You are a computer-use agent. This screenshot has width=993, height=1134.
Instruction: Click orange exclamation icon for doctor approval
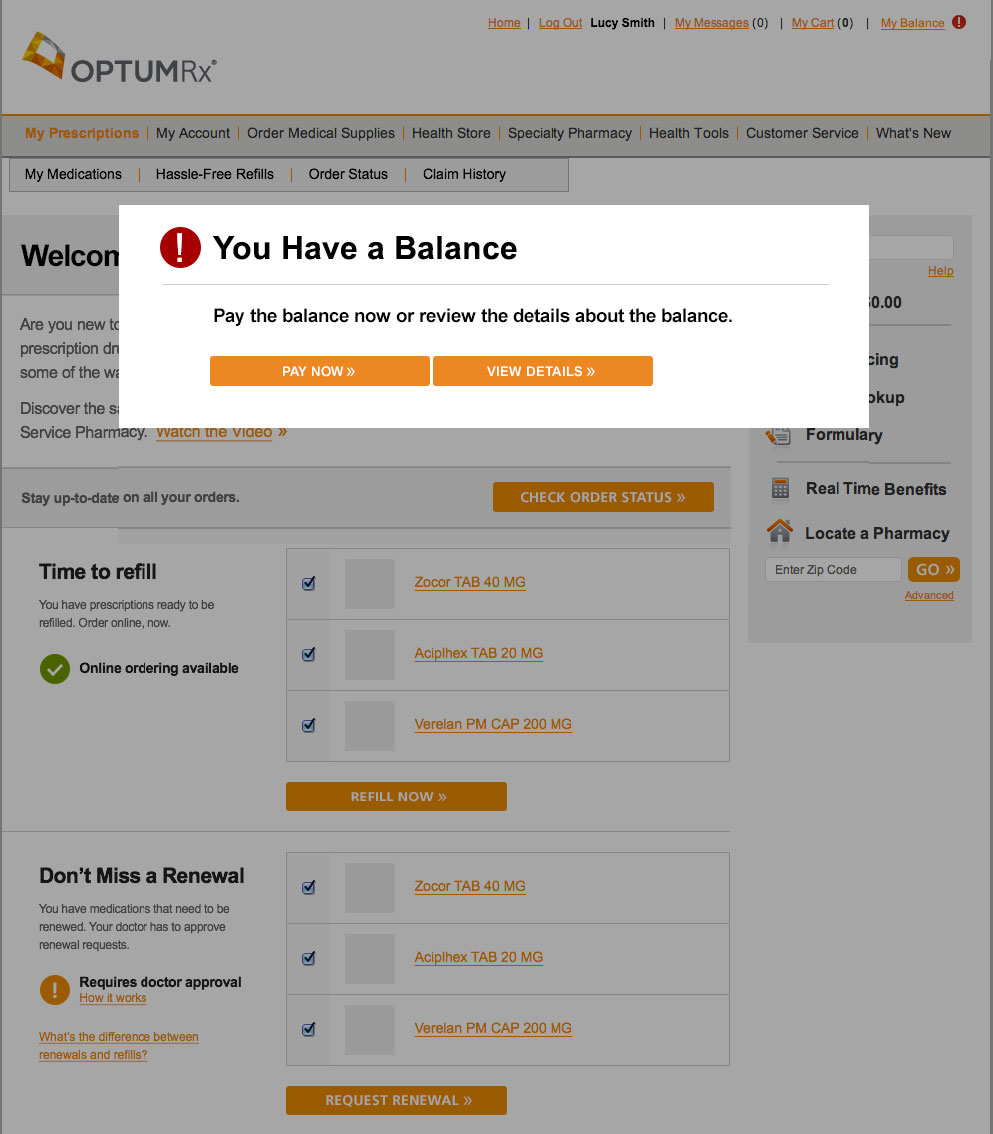[54, 990]
